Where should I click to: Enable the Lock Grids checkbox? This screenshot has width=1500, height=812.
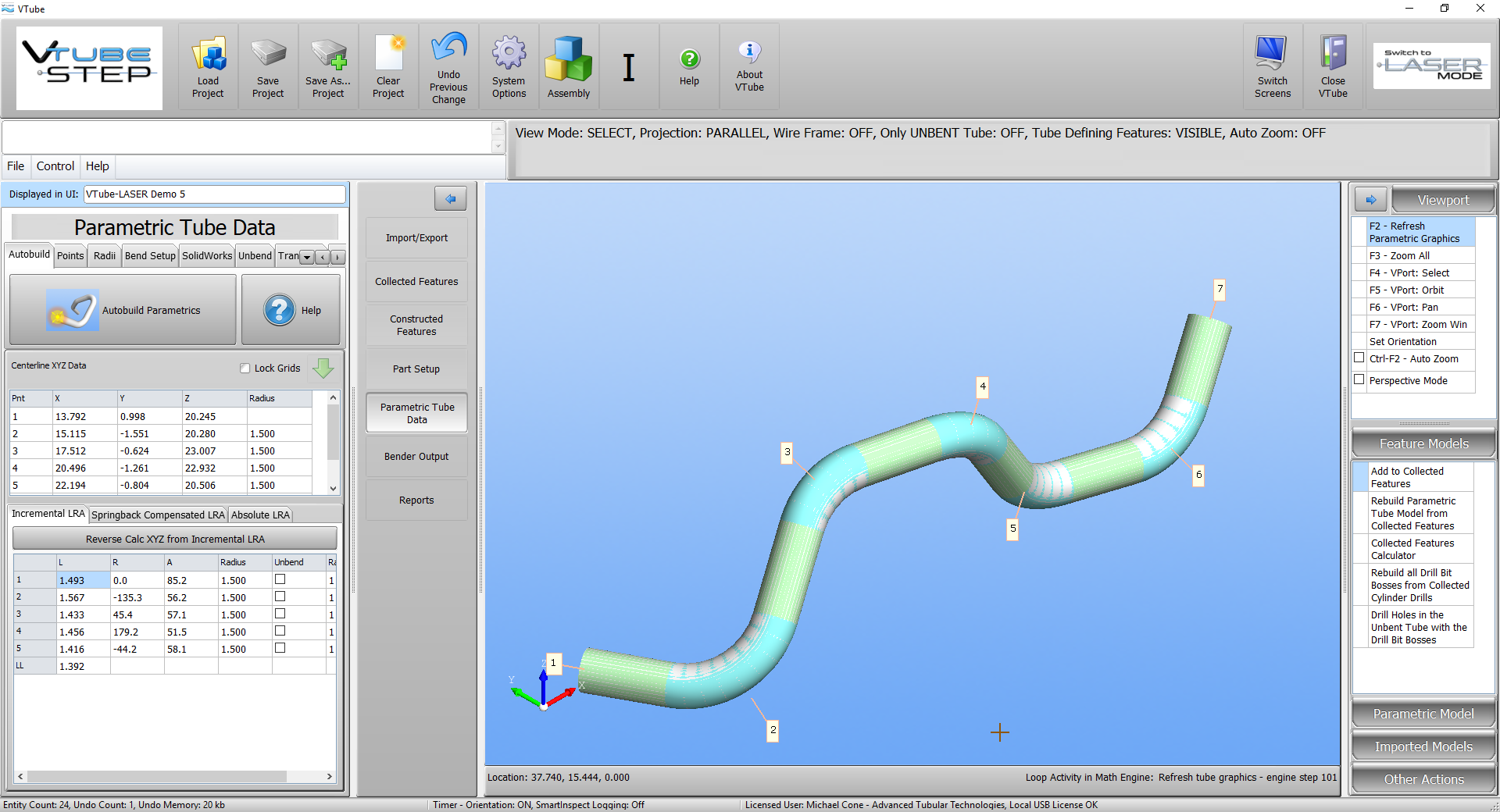tap(245, 369)
